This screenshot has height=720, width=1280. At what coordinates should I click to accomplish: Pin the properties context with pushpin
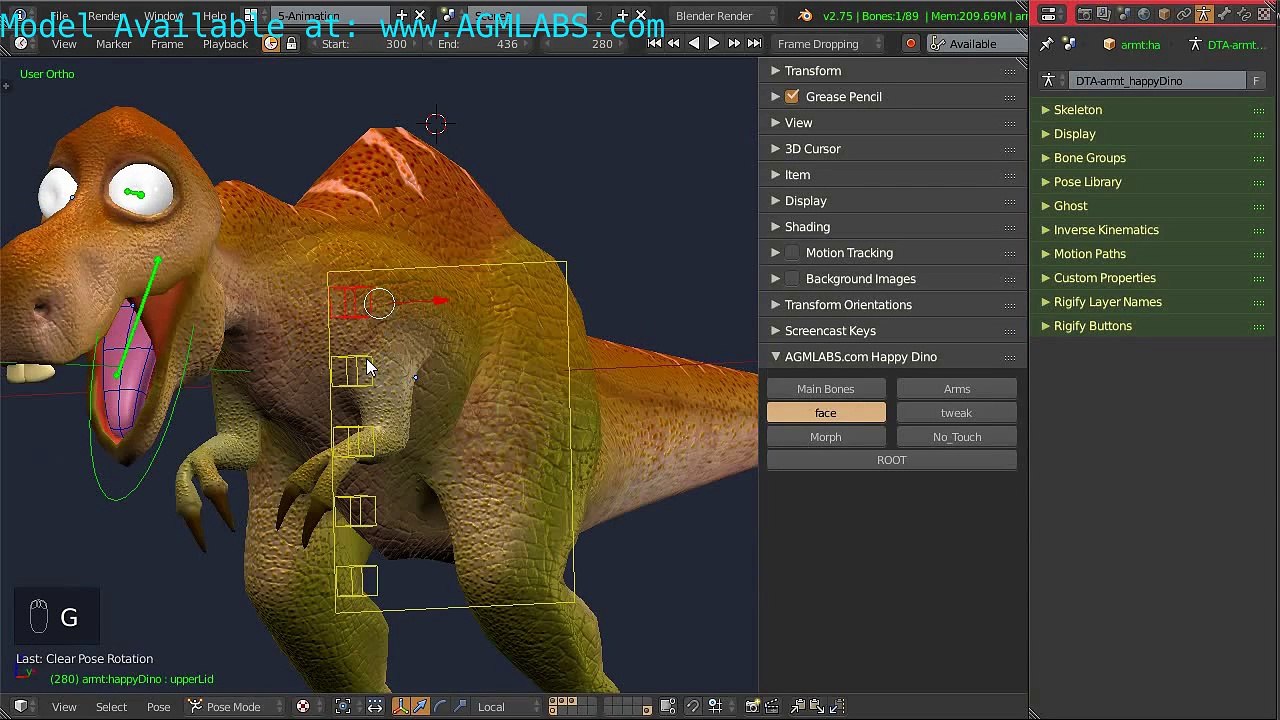pos(1046,44)
